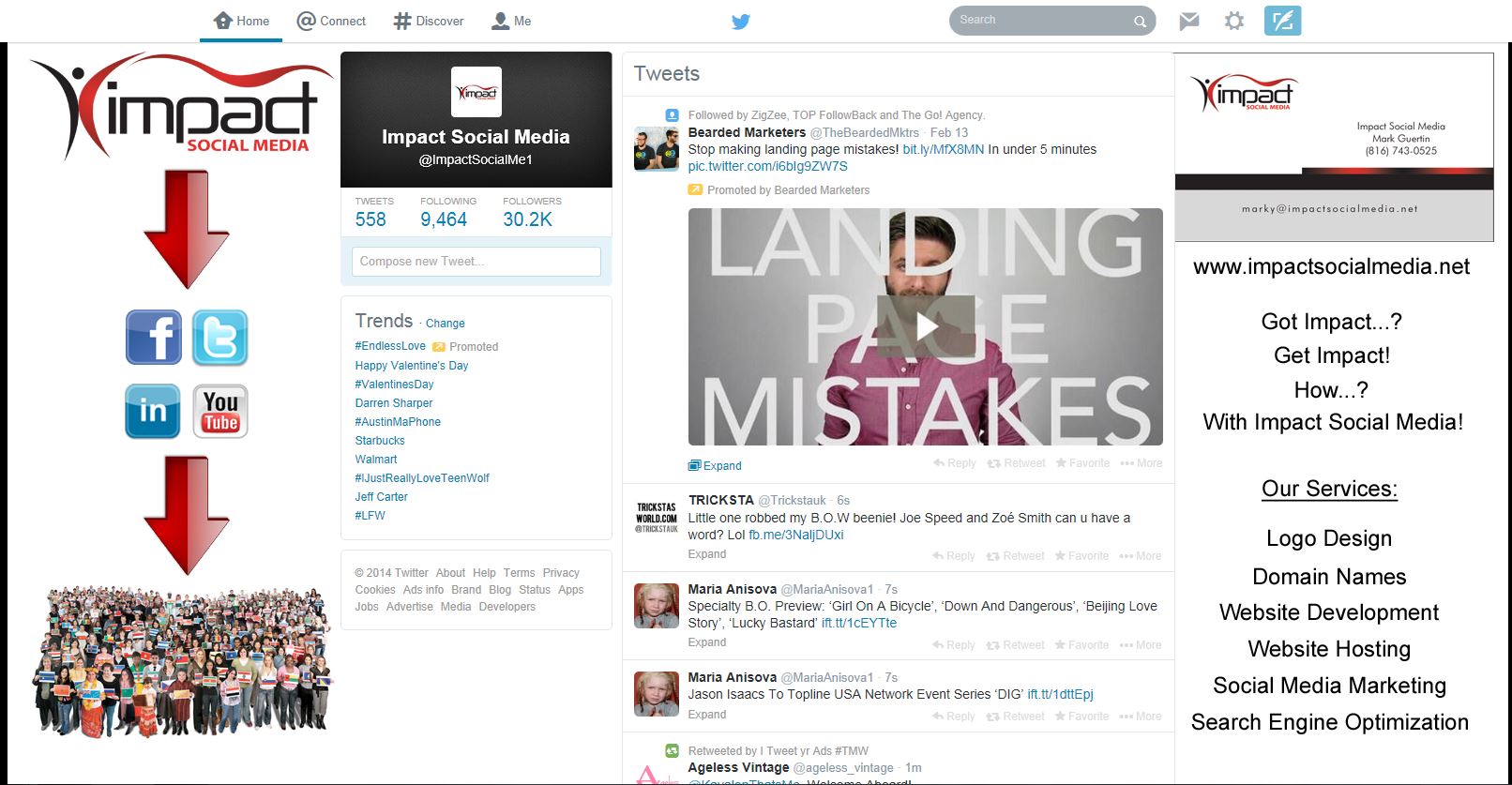Open the fb.me/3NaljDUxi link

coord(796,535)
